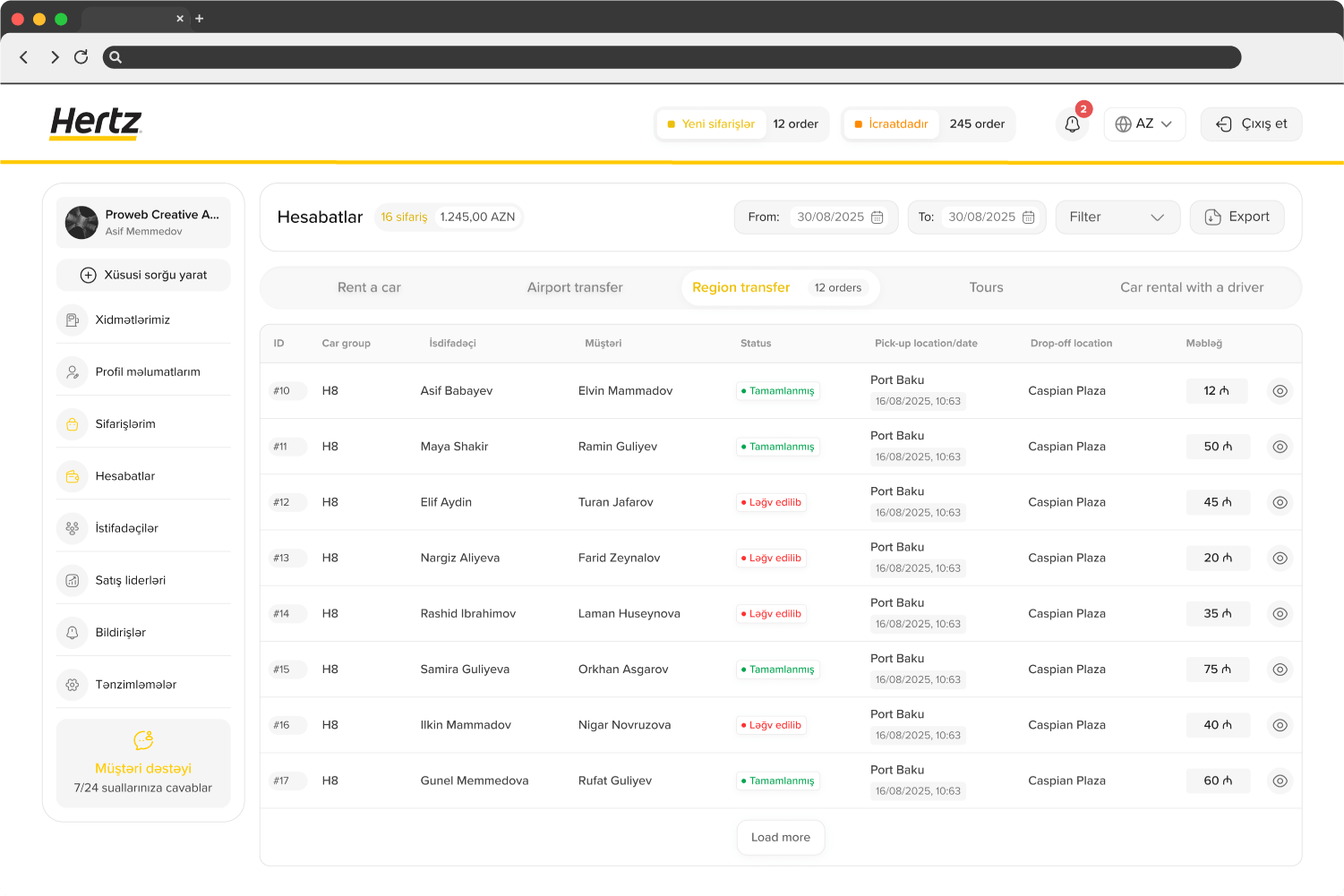1344x896 pixels.
Task: Open Satış liderləri using its chart icon
Action: 72,580
